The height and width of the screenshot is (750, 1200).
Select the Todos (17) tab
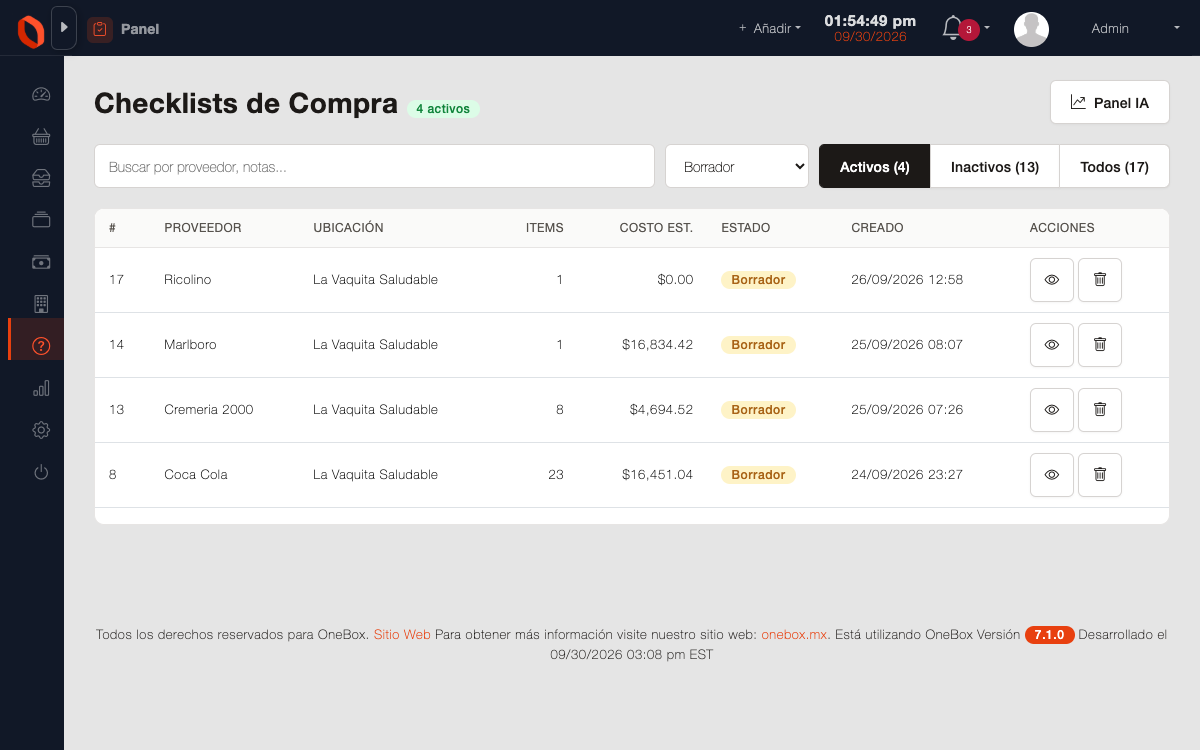[1114, 166]
